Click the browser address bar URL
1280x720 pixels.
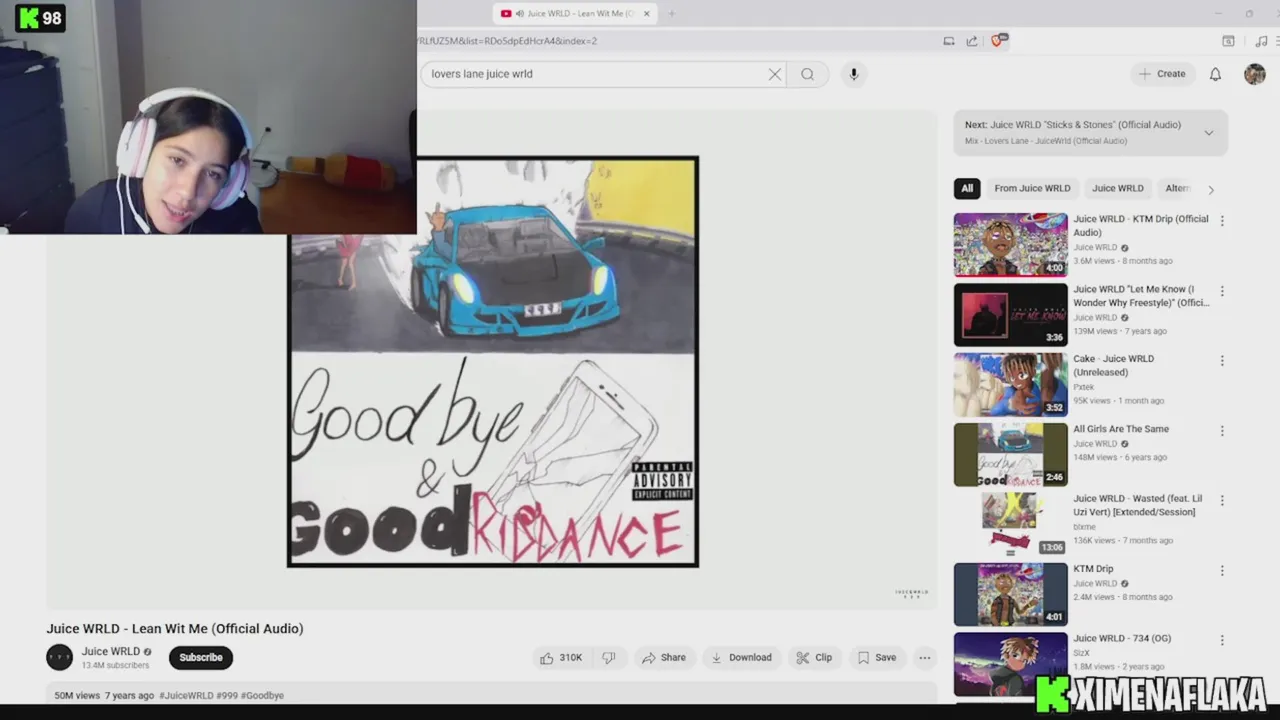click(507, 41)
